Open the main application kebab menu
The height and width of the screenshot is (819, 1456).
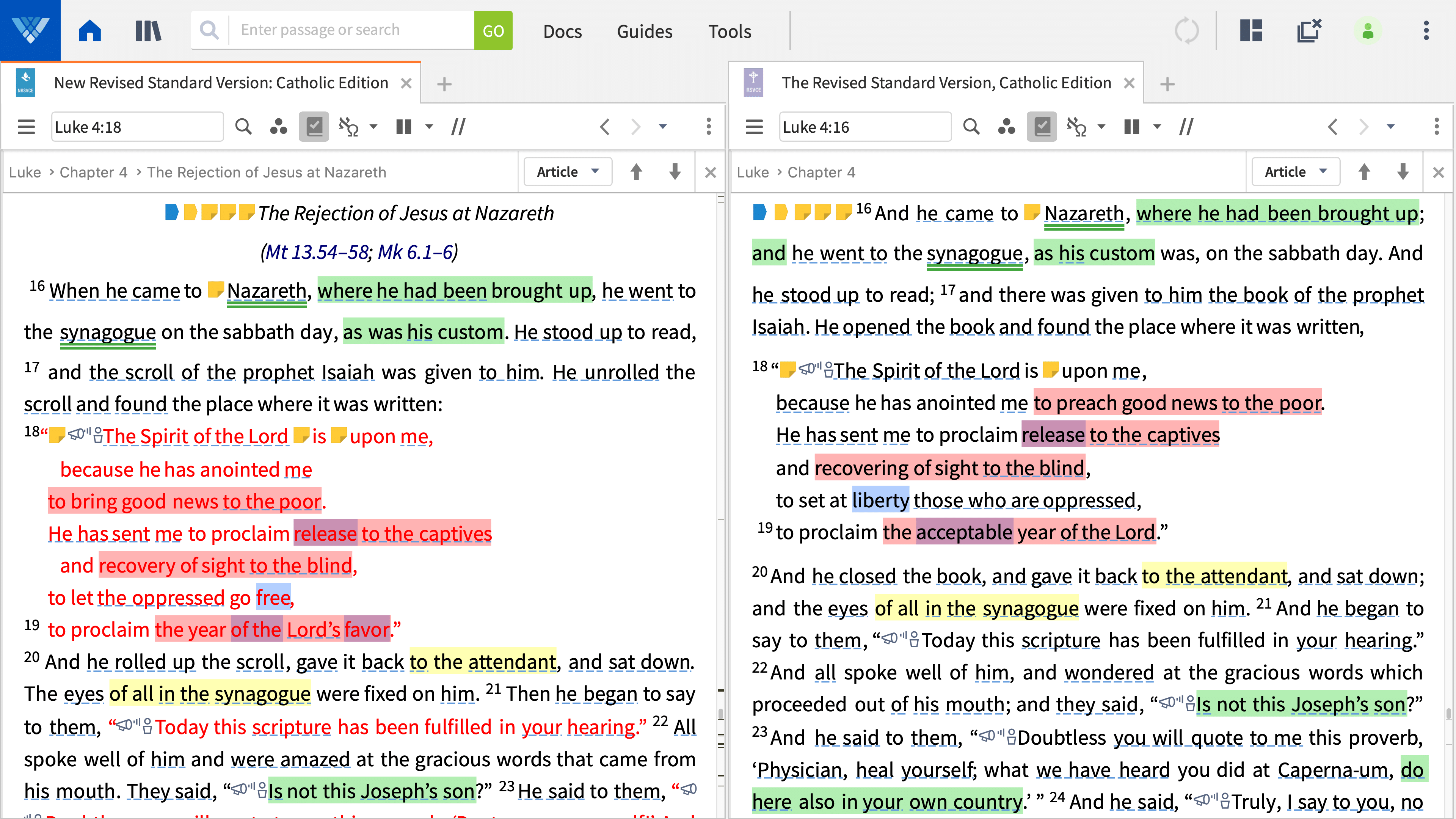click(1426, 30)
